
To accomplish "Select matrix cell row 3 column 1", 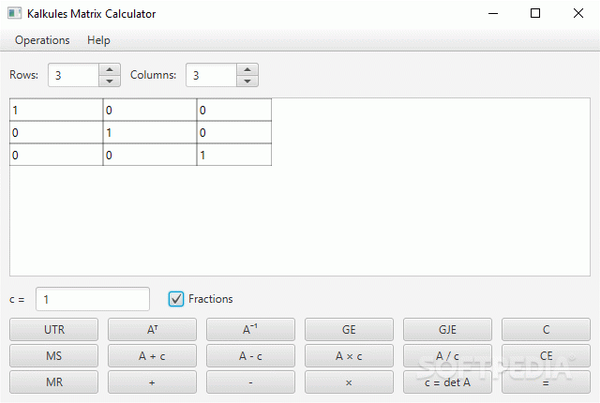I will point(56,155).
